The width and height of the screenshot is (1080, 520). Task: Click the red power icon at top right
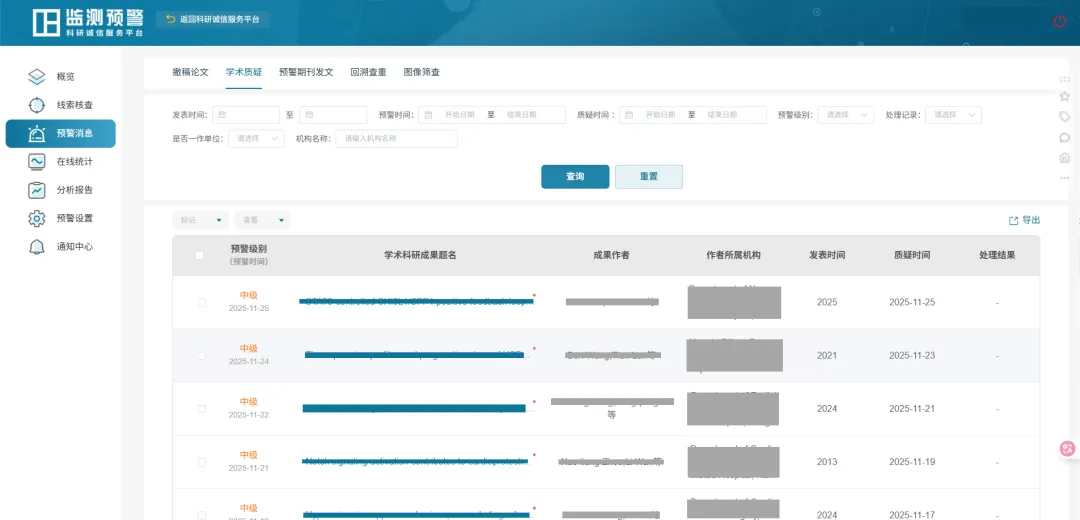(1060, 21)
